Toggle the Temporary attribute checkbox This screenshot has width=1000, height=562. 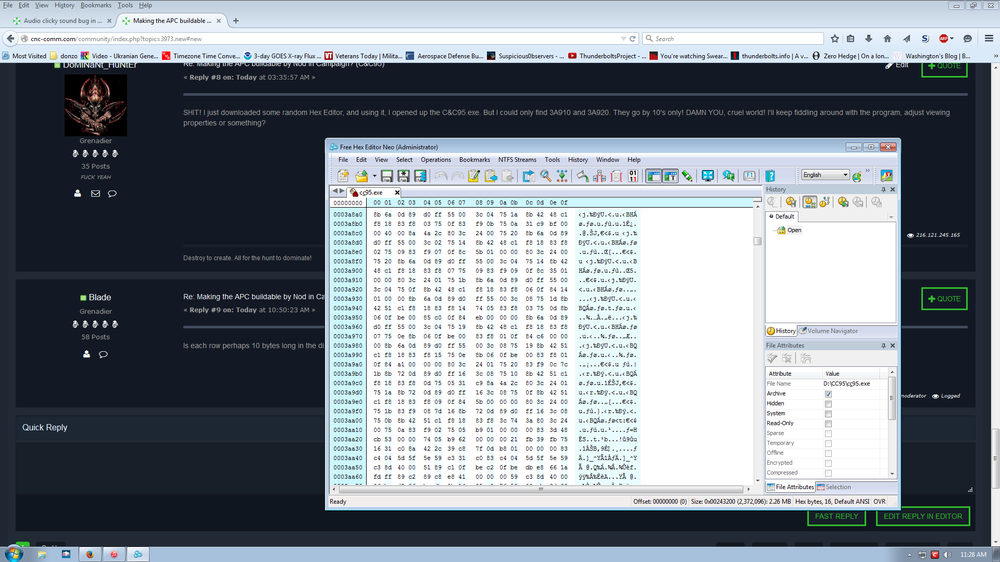pyautogui.click(x=828, y=443)
